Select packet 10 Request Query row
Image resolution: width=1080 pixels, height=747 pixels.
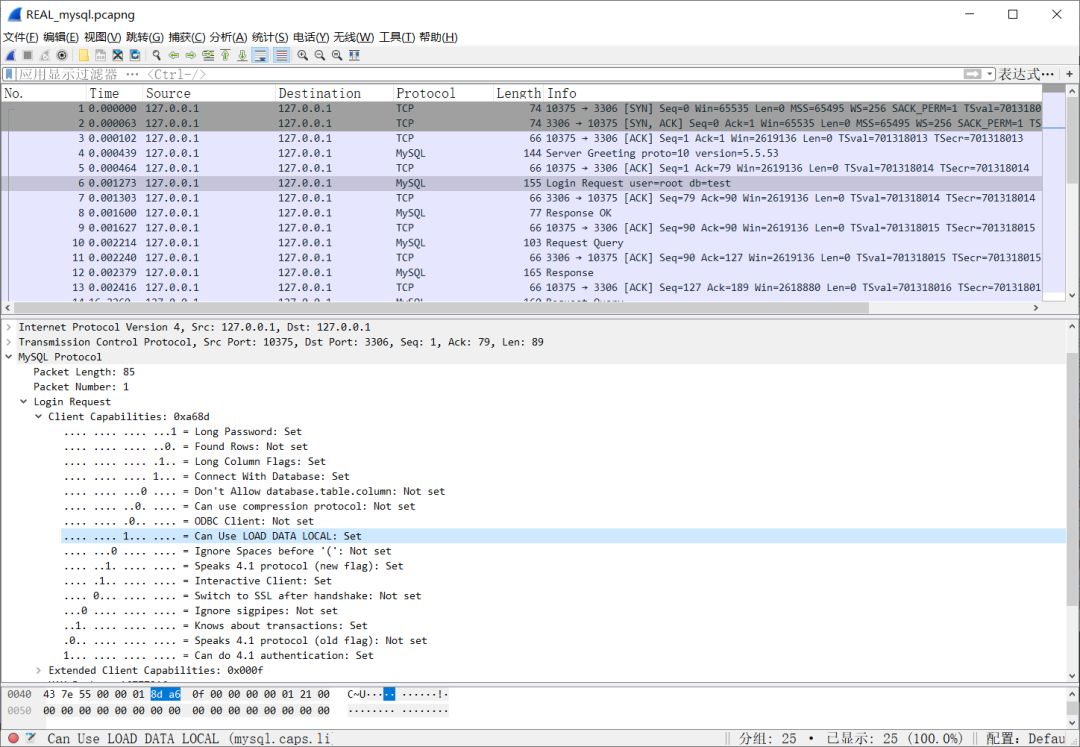coord(522,242)
